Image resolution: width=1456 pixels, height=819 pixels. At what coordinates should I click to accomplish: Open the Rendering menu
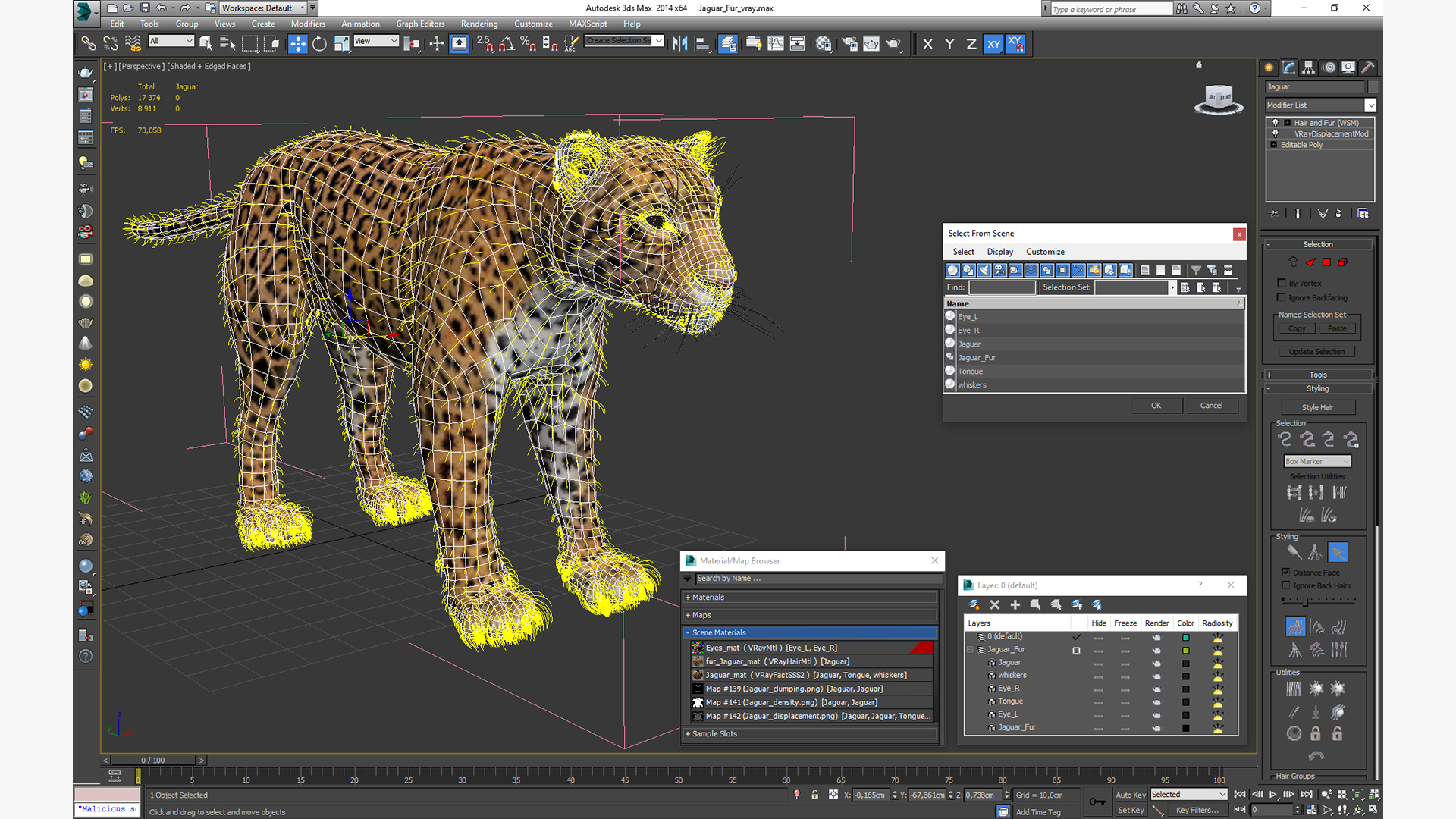479,24
